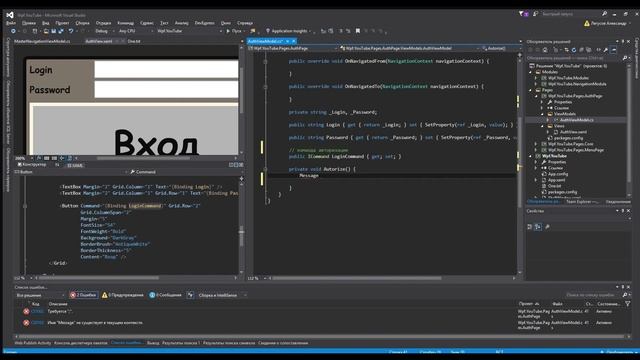Open the Вид (View) menu
Image resolution: width=640 pixels, height=360 pixels.
pos(46,23)
